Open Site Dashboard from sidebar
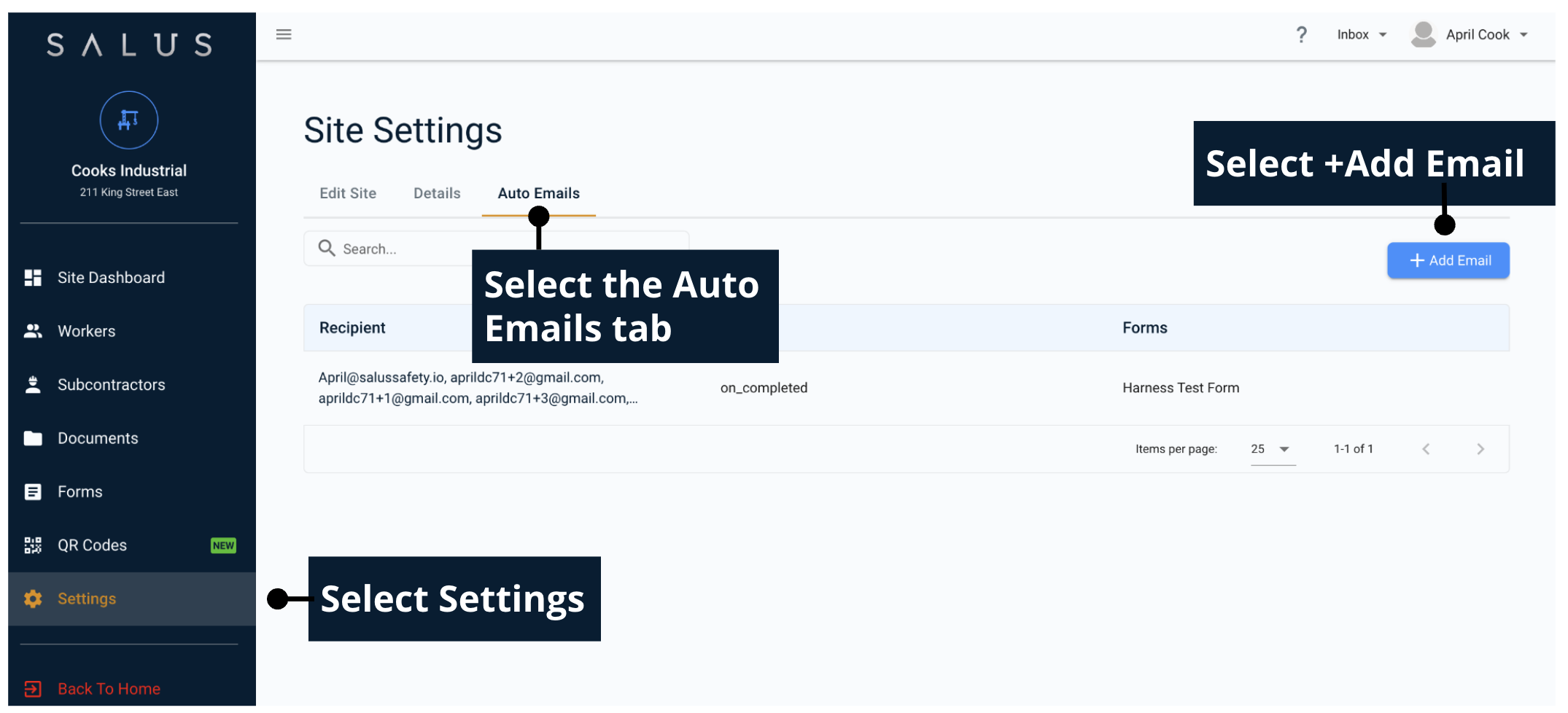1568x713 pixels. coord(111,278)
